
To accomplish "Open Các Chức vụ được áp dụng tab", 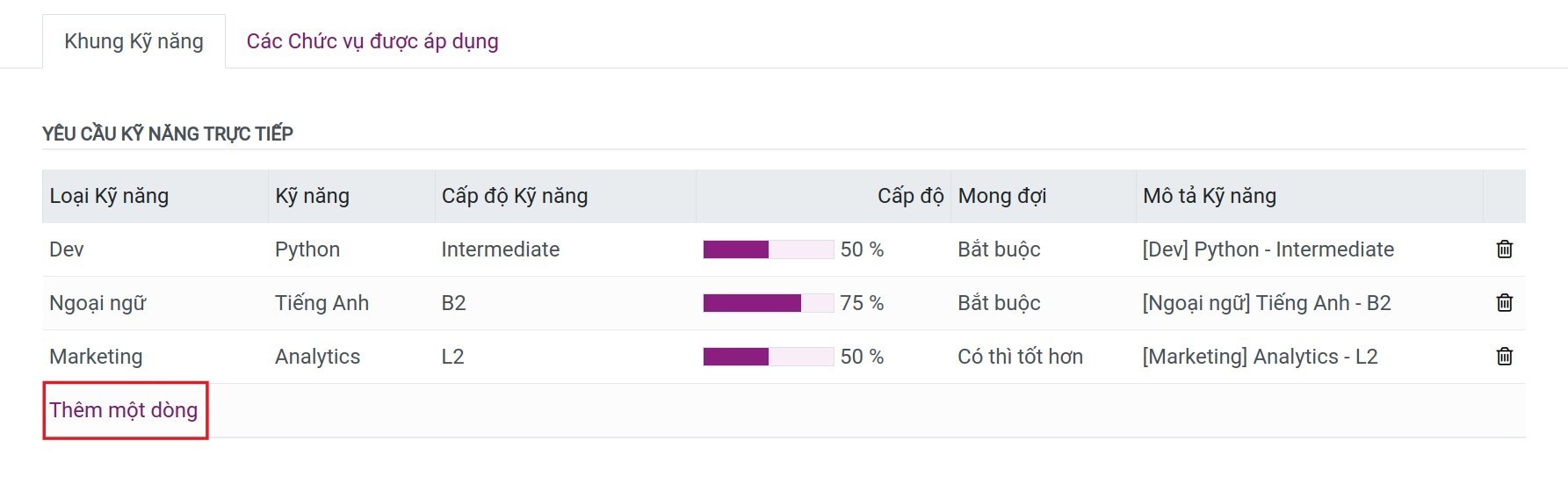I will pyautogui.click(x=372, y=41).
